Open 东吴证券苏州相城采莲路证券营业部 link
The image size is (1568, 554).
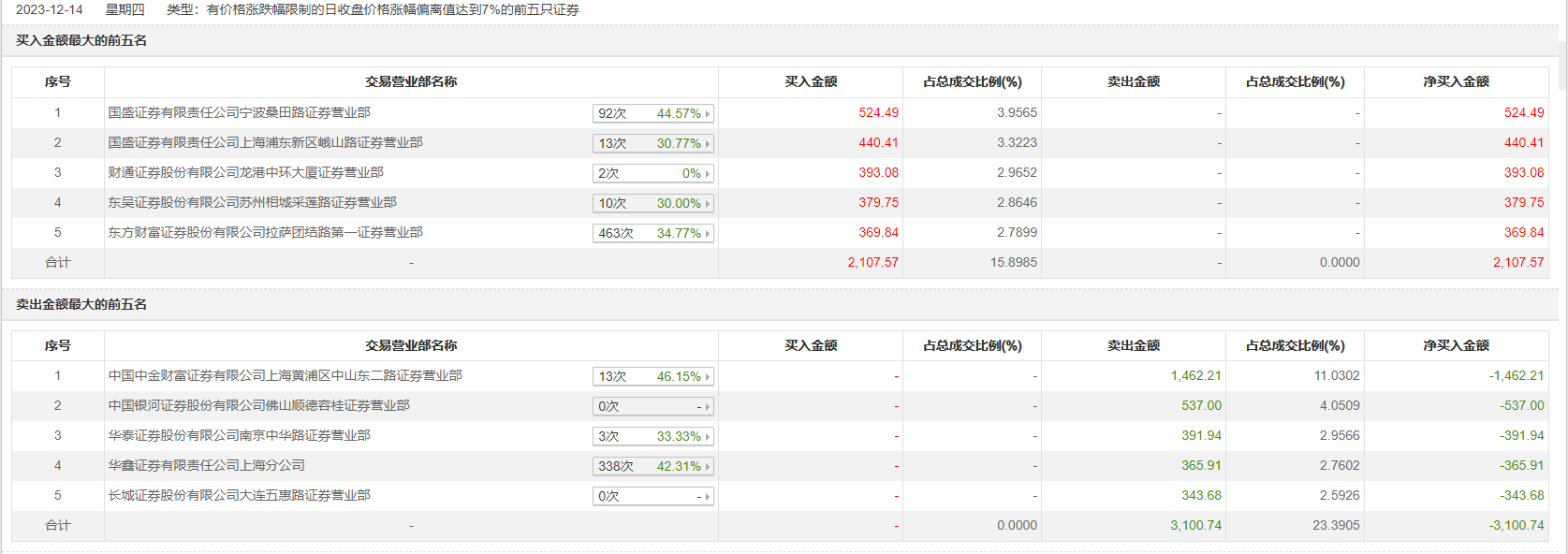[x=252, y=202]
